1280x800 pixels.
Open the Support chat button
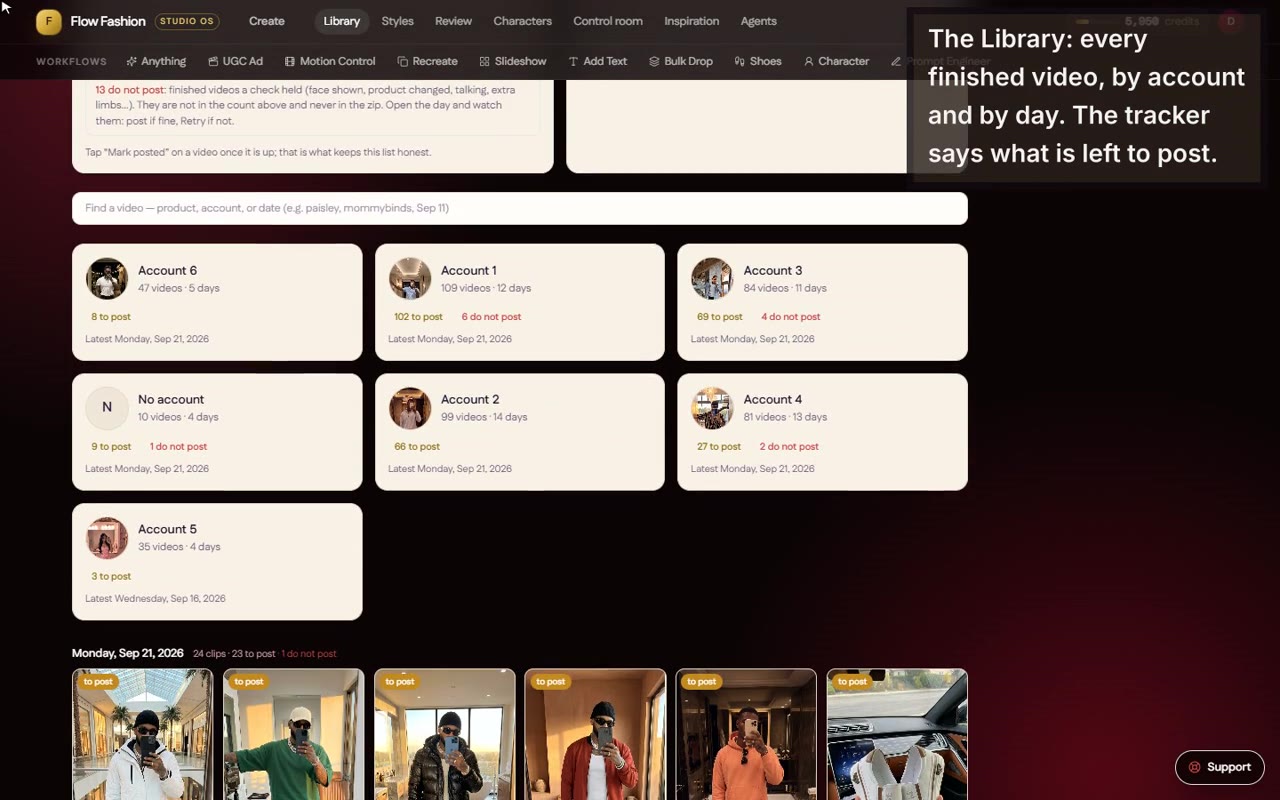(1220, 767)
